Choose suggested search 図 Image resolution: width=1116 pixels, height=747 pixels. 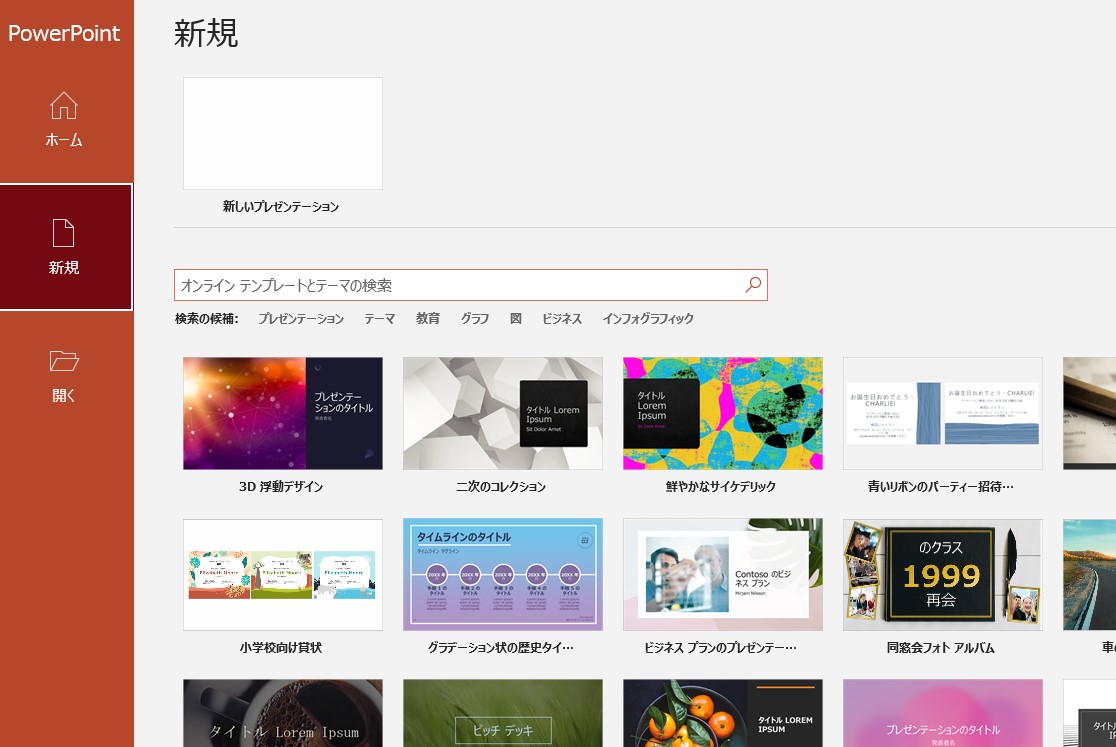[x=515, y=319]
